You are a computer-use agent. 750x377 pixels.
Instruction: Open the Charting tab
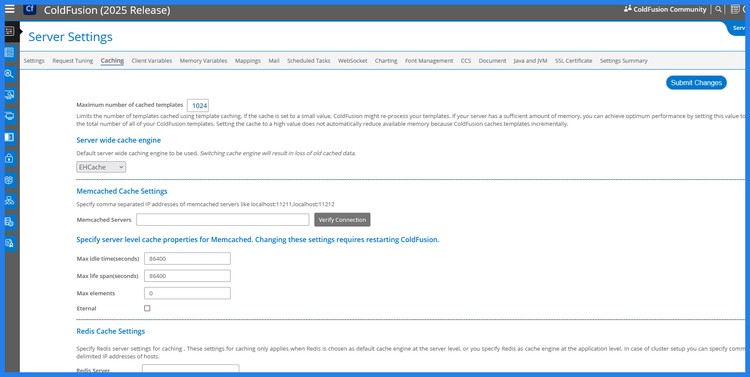coord(386,61)
